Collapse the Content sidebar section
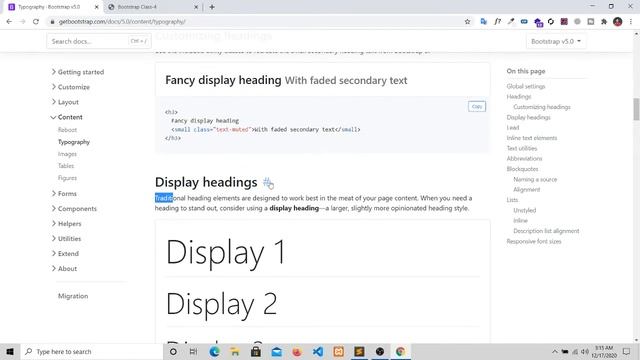 pos(67,117)
